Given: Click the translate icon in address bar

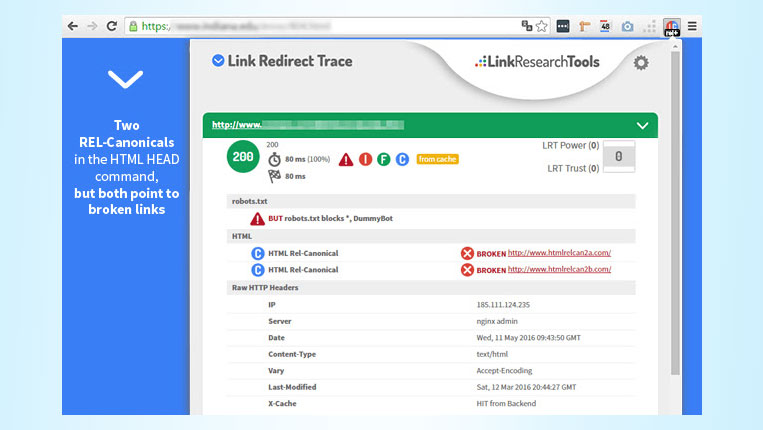Looking at the screenshot, I should (527, 26).
